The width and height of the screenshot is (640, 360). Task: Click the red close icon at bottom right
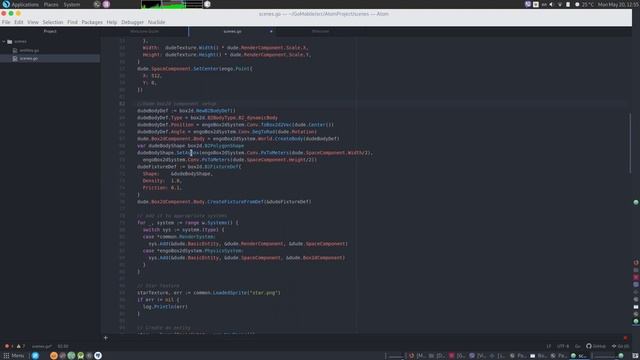click(x=625, y=338)
